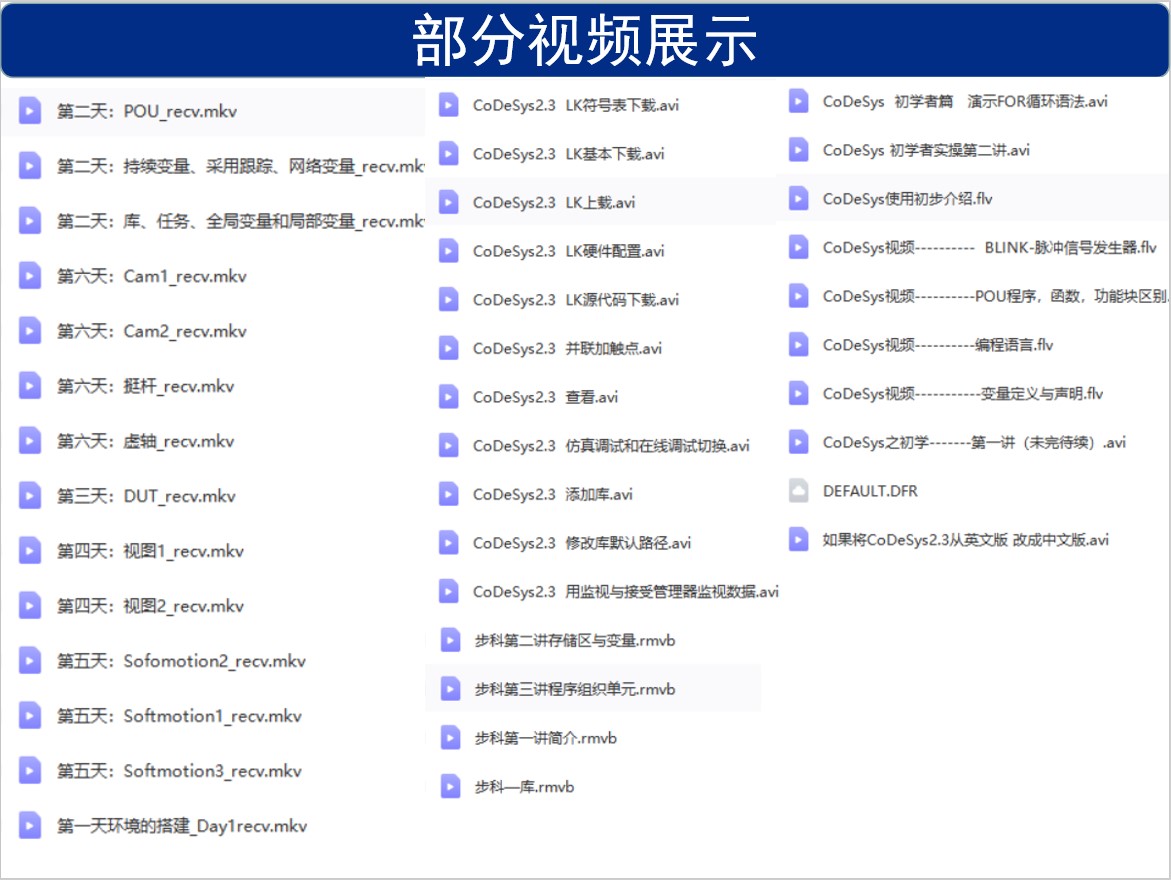
Task: Select file name 第六天: Cam2_recv.mkv
Action: pos(152,331)
